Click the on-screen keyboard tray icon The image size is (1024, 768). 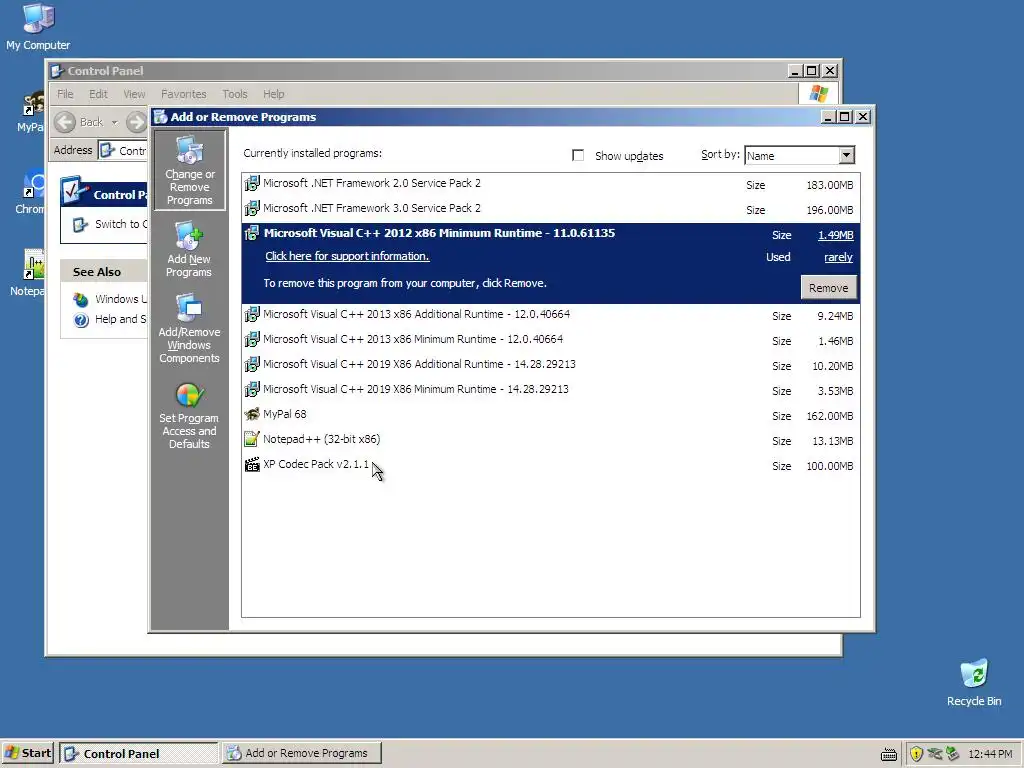pos(889,755)
